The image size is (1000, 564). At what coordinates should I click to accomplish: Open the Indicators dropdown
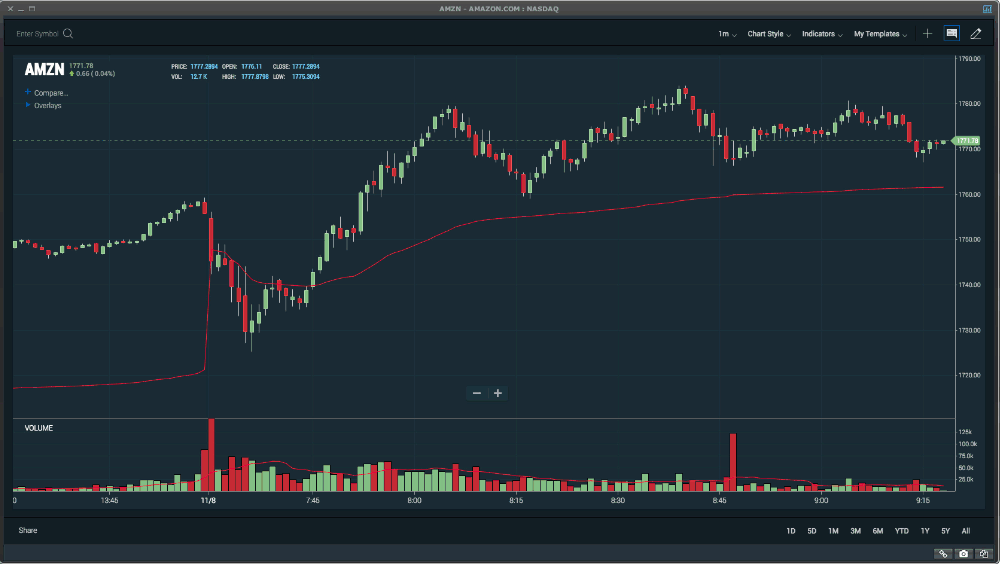click(822, 34)
